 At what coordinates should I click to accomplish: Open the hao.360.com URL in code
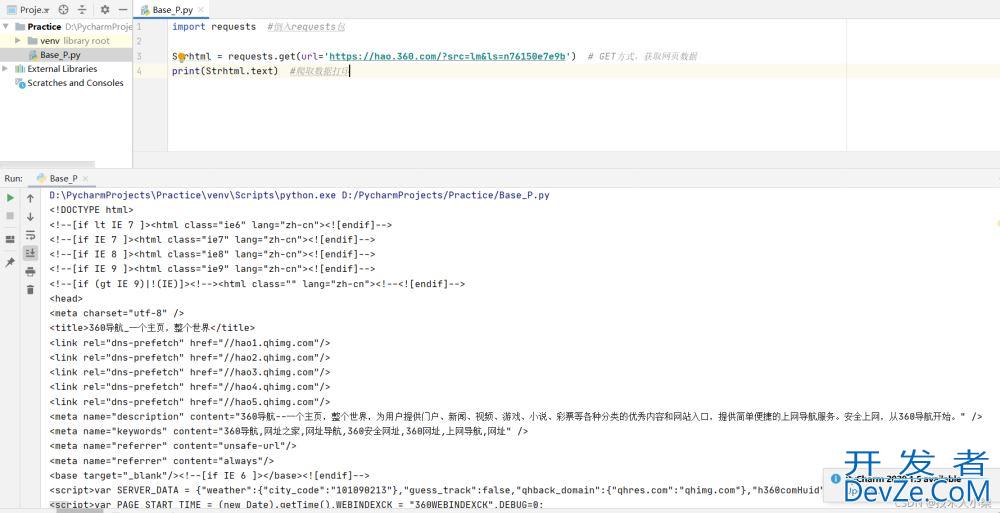pos(448,56)
